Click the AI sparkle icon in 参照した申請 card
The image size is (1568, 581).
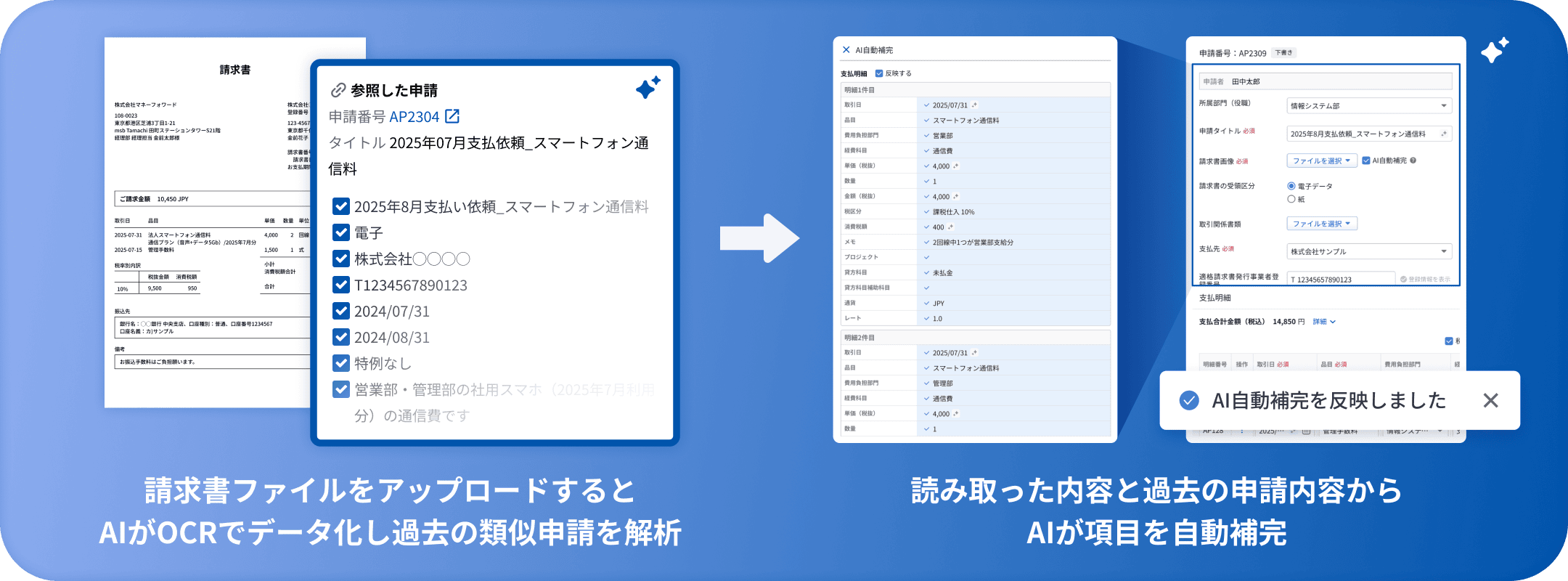tap(648, 87)
